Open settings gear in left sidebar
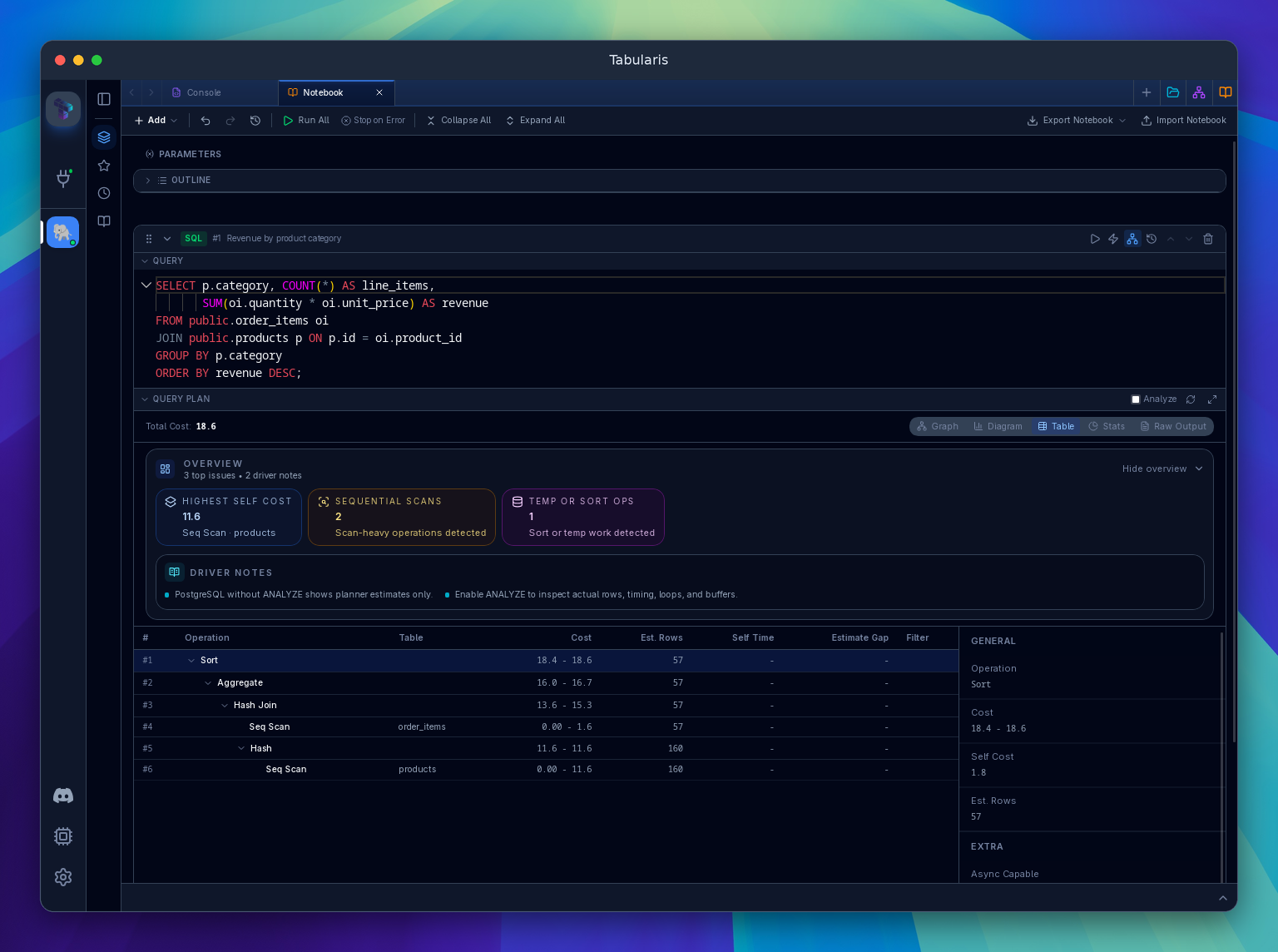Image resolution: width=1278 pixels, height=952 pixels. tap(63, 877)
